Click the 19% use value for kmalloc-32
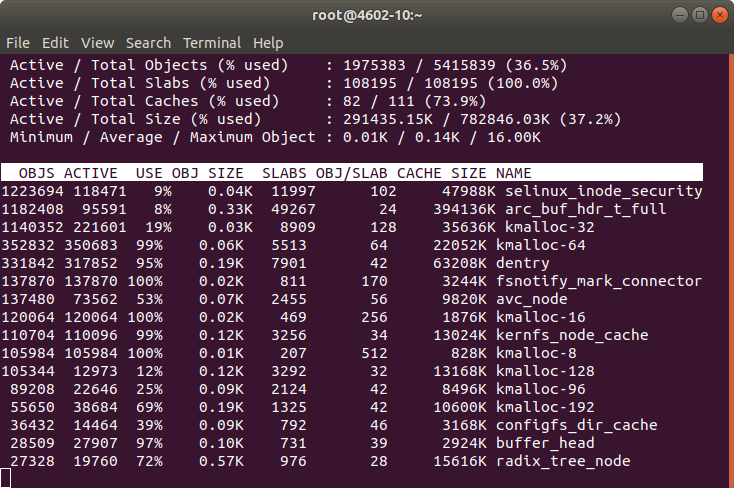Screen dimensions: 734x488 (158, 227)
